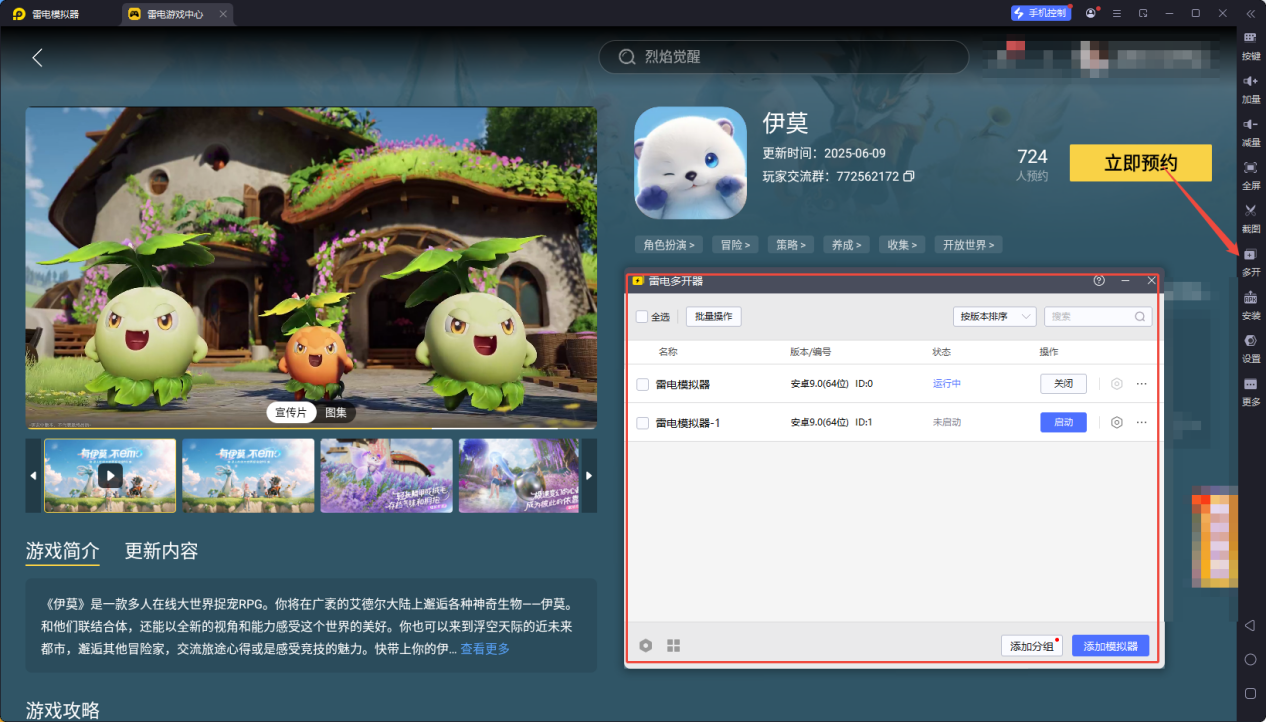
Task: Switch to the 雷电游戏中心 tab
Action: pos(177,14)
